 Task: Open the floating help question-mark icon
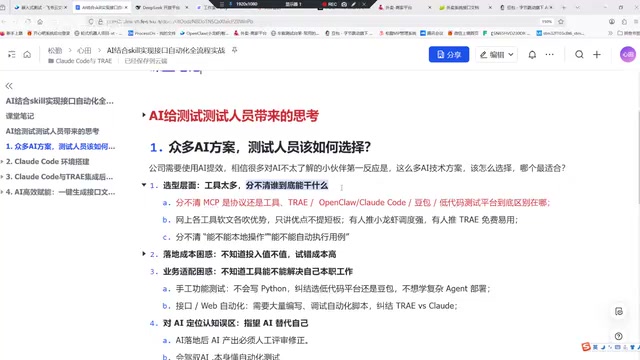[x=619, y=336]
